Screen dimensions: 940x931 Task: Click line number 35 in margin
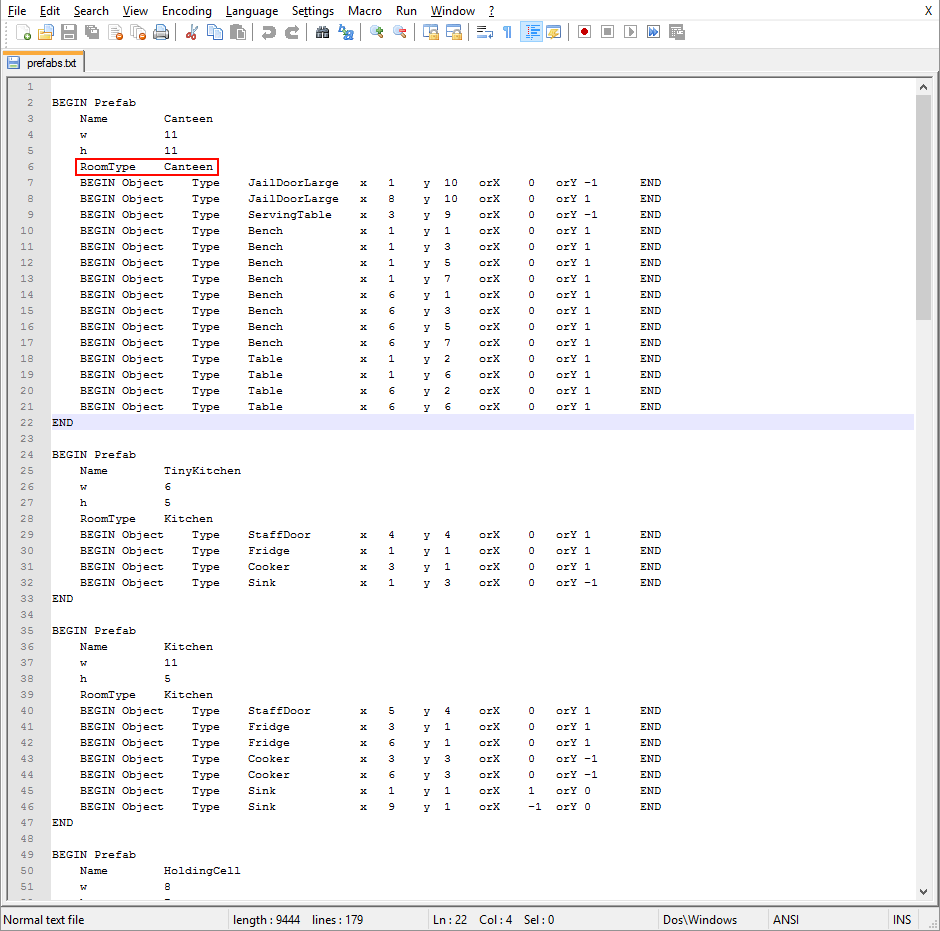27,631
